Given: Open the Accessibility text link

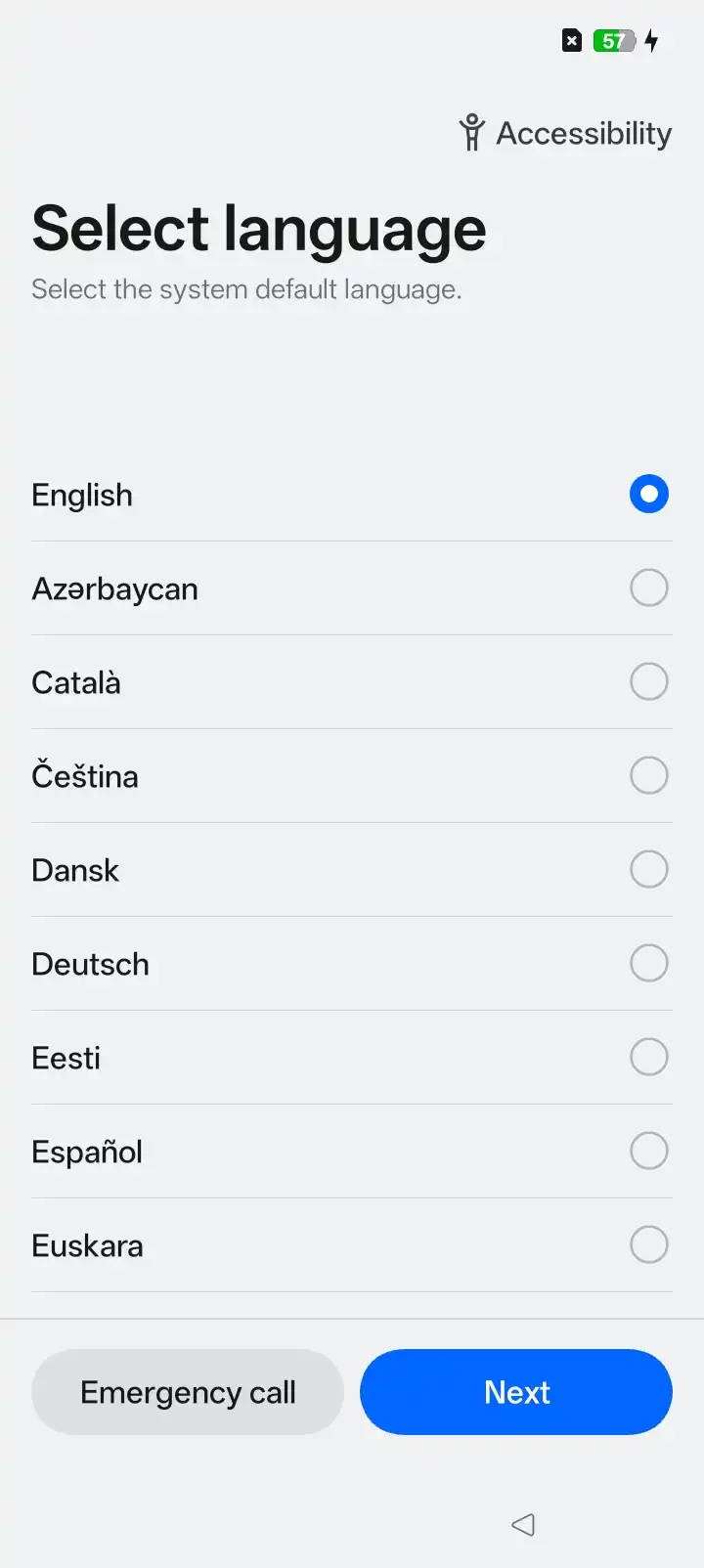Looking at the screenshot, I should coord(584,134).
